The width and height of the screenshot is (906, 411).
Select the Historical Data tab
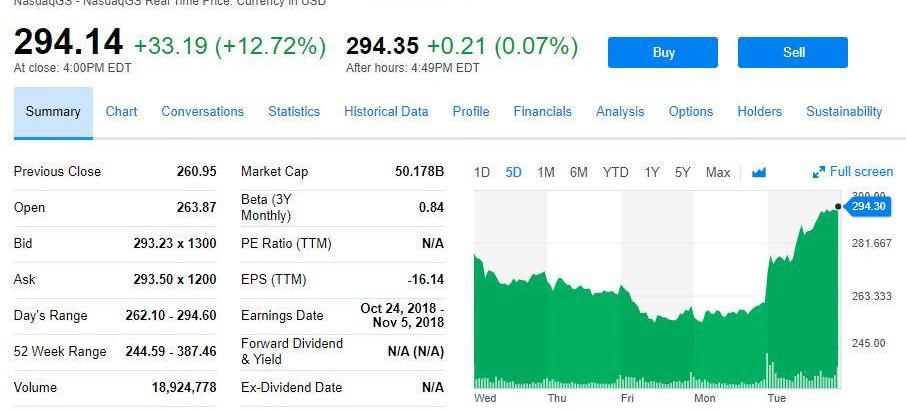click(386, 112)
